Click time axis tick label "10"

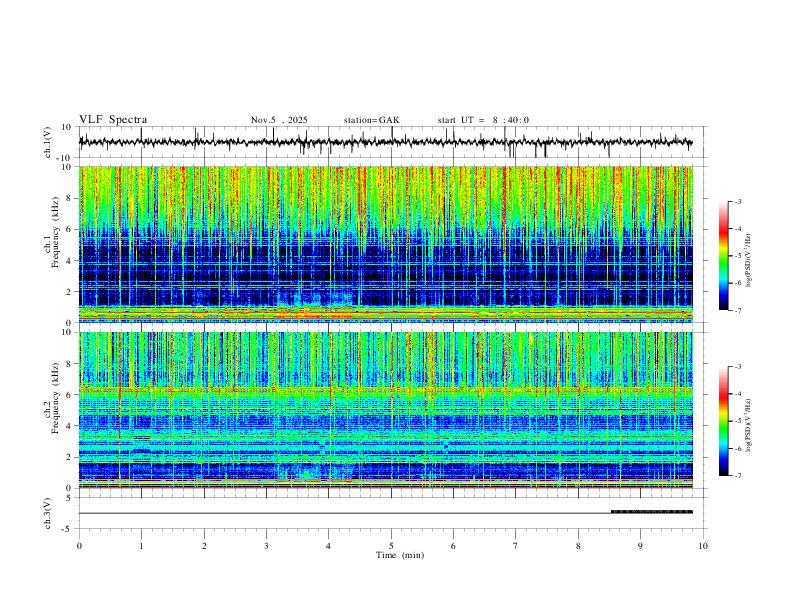point(703,546)
